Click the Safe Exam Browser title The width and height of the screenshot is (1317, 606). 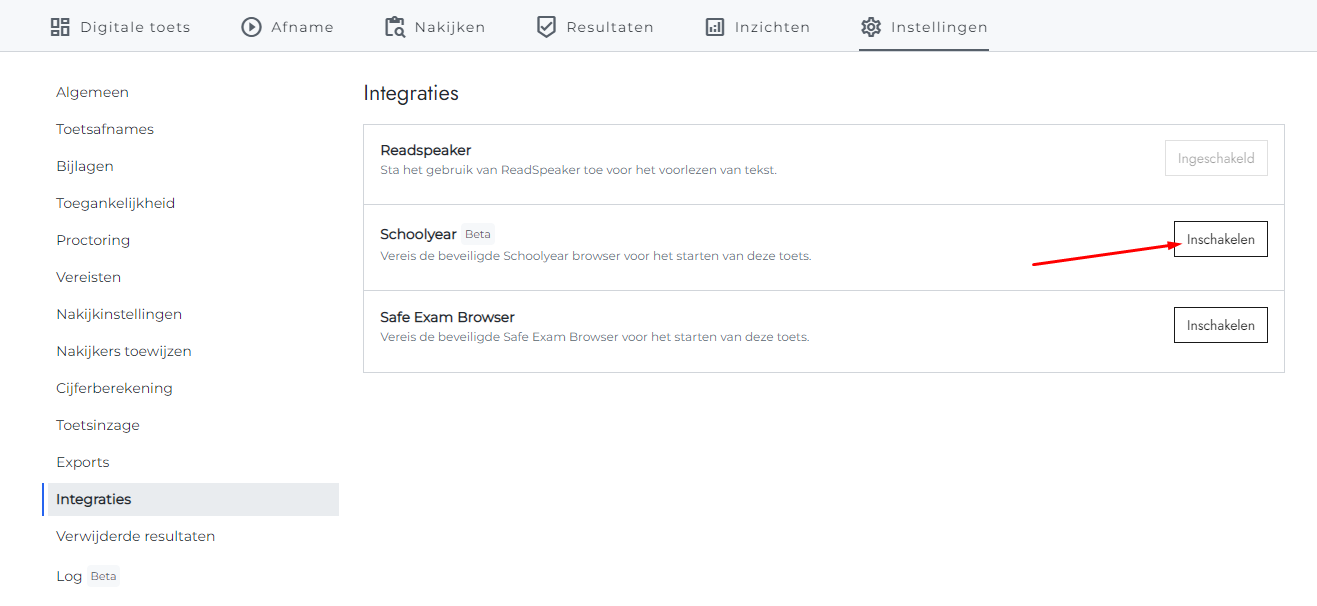[447, 317]
